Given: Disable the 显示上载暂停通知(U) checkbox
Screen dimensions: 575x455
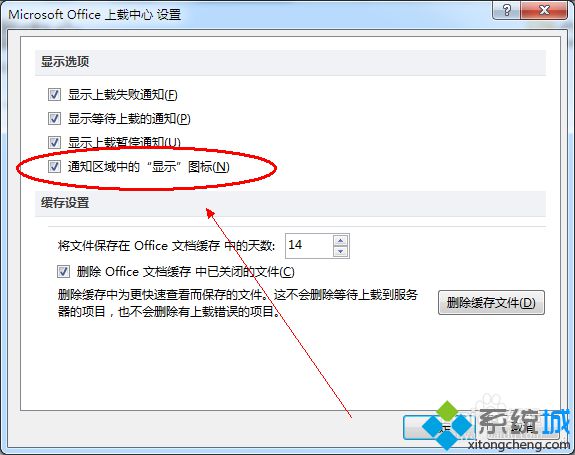Looking at the screenshot, I should tap(54, 142).
